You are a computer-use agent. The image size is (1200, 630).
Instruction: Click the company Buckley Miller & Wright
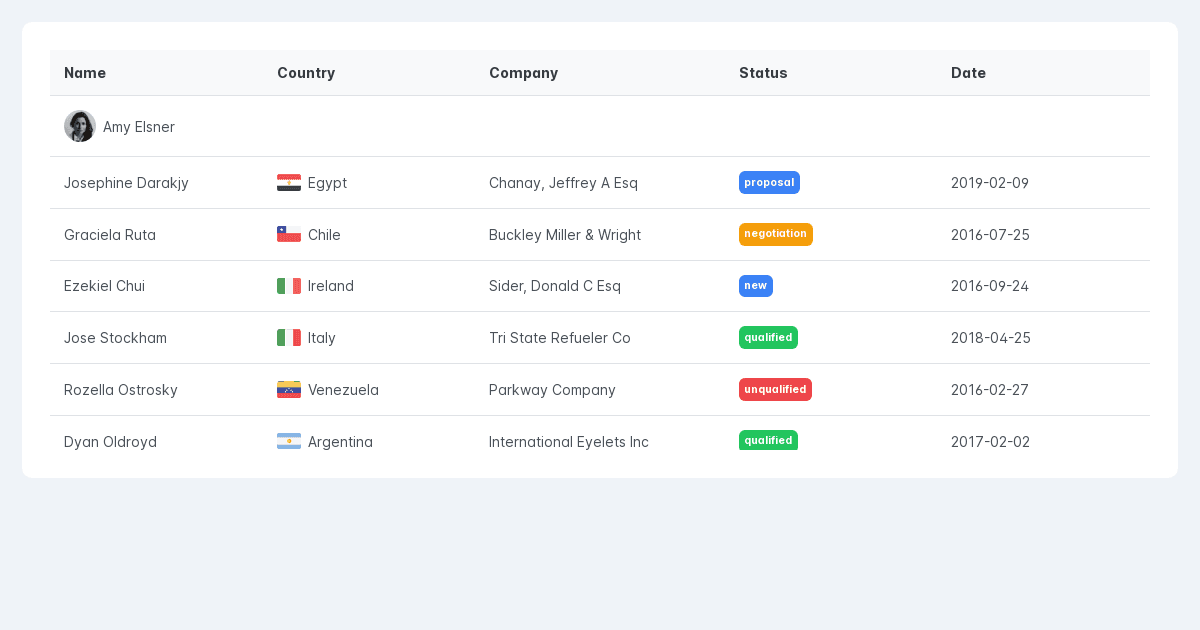click(564, 234)
